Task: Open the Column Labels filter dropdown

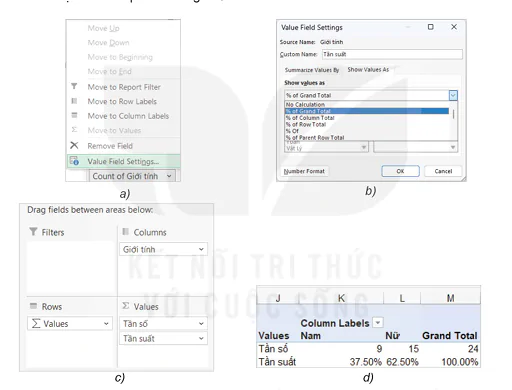Action: [378, 323]
